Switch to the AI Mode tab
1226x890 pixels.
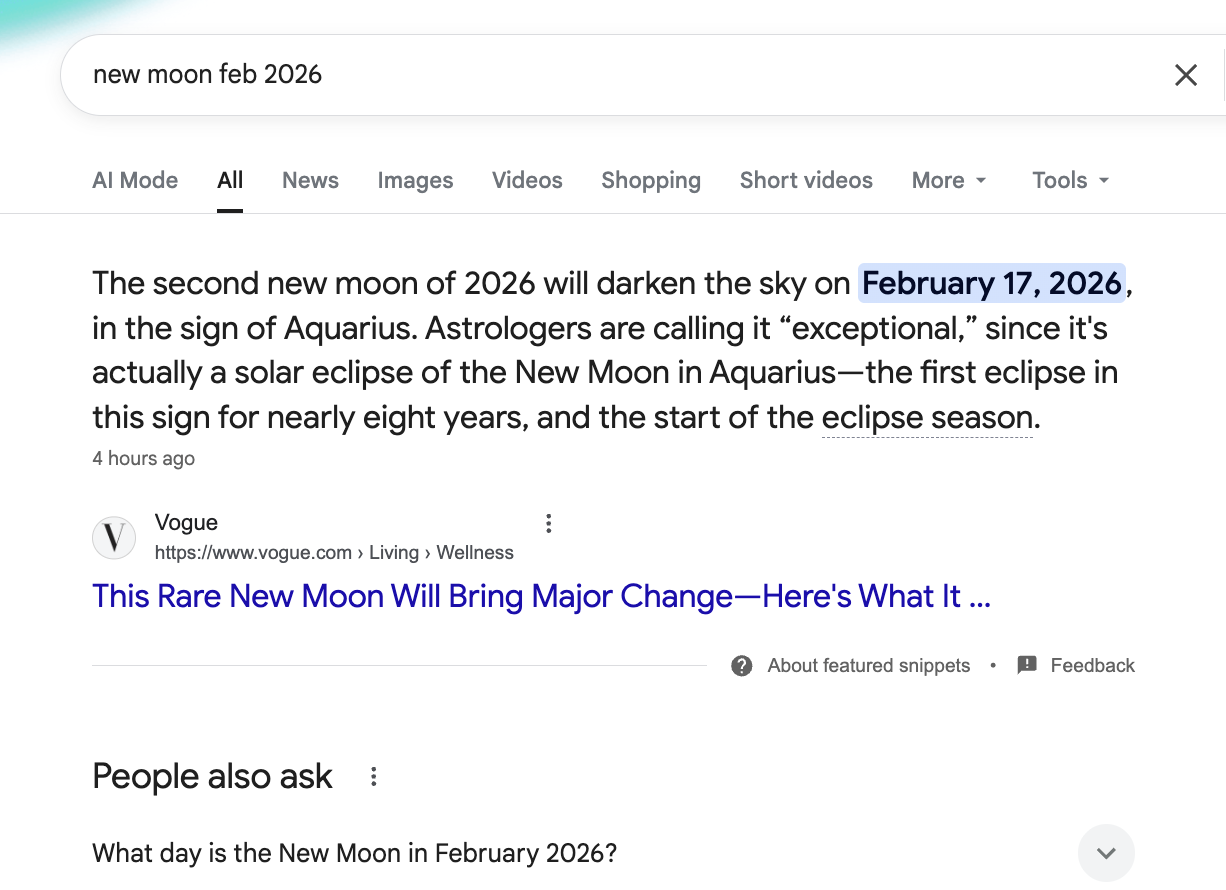135,181
